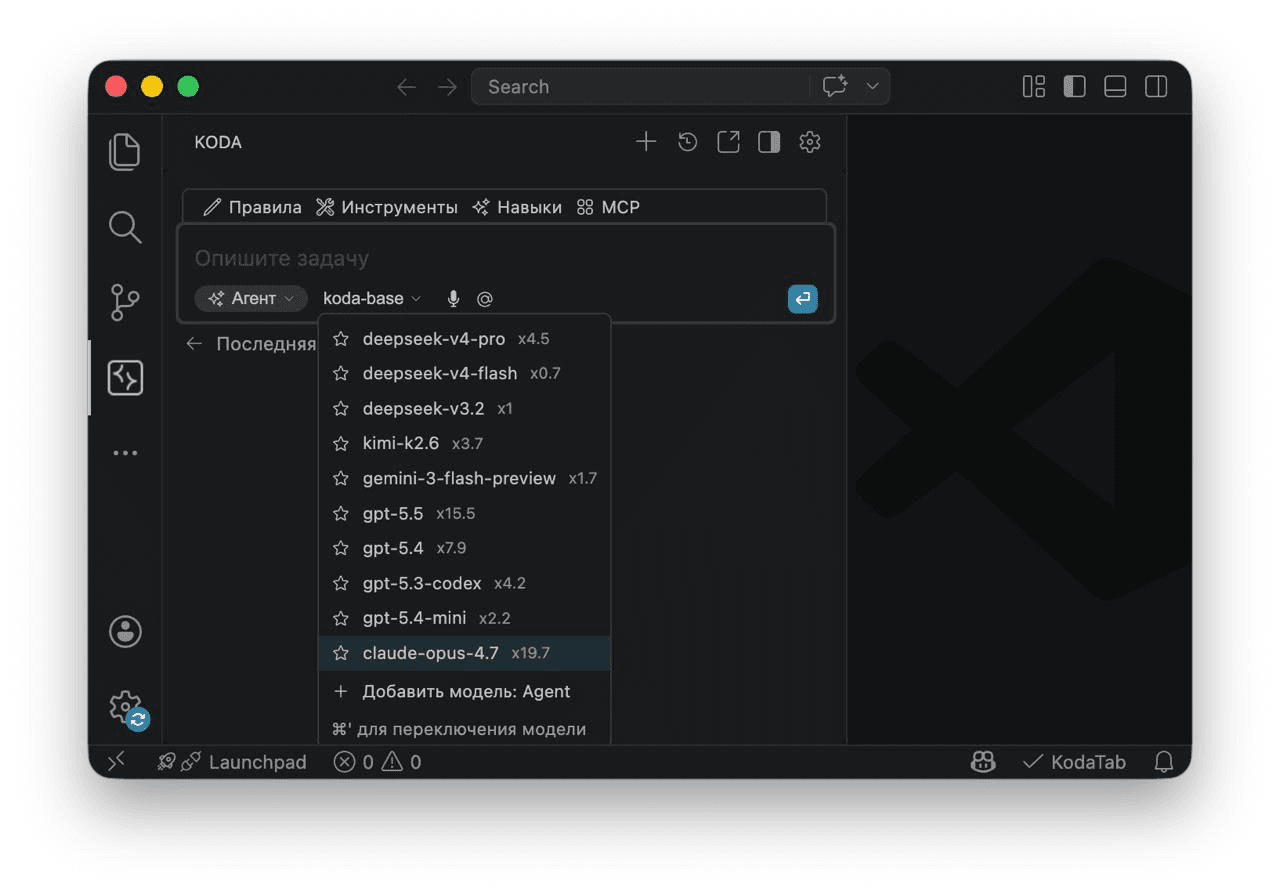Toggle the secondary sidebar from the title bar

click(1156, 86)
